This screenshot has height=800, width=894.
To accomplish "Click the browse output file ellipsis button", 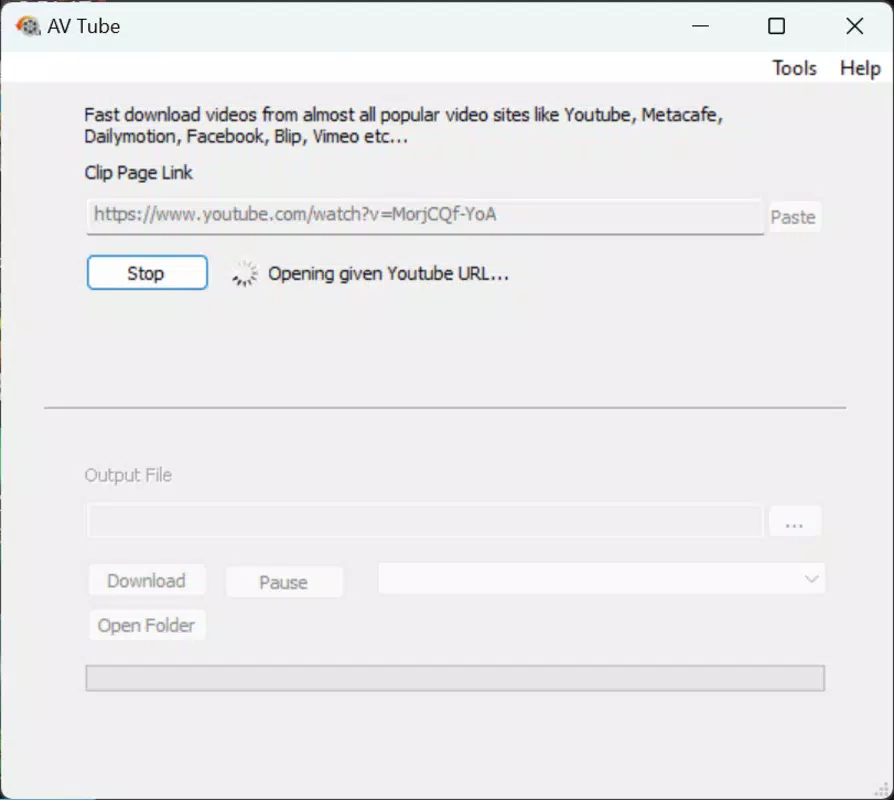I will tap(795, 521).
